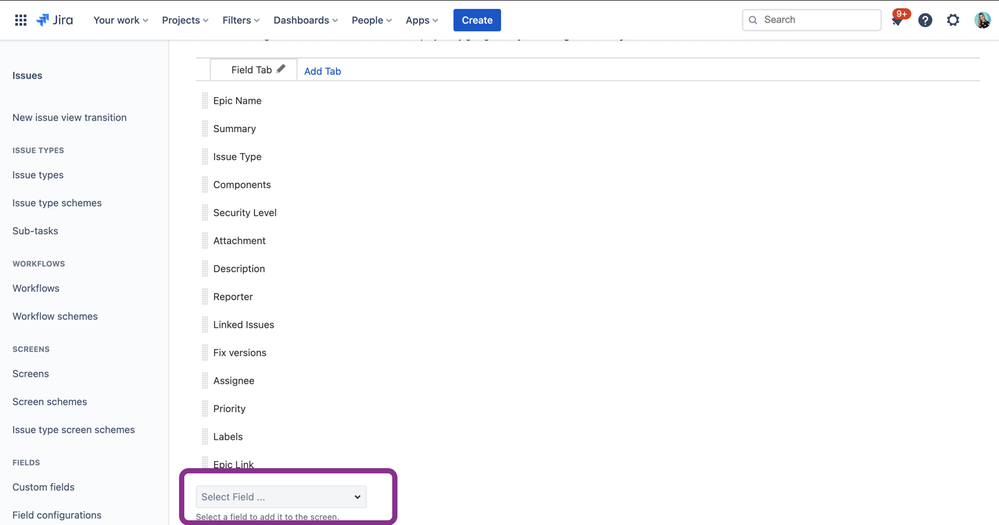Viewport: 999px width, 525px height.
Task: Open the help question mark icon
Action: pyautogui.click(x=925, y=20)
